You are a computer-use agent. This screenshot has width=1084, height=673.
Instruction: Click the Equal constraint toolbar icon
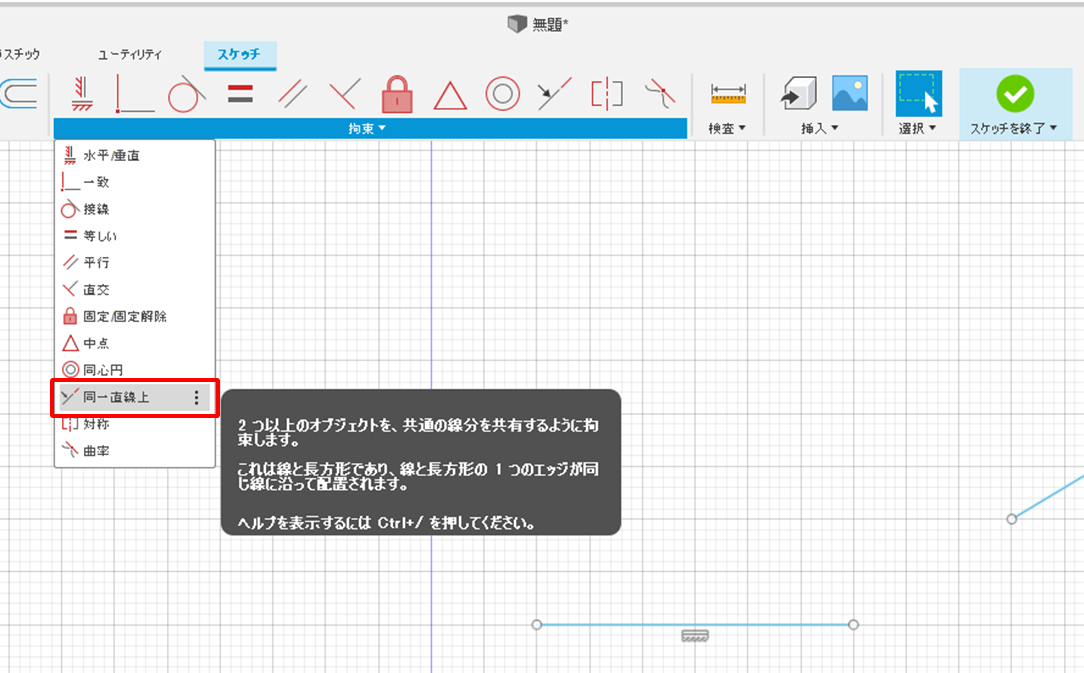point(239,94)
